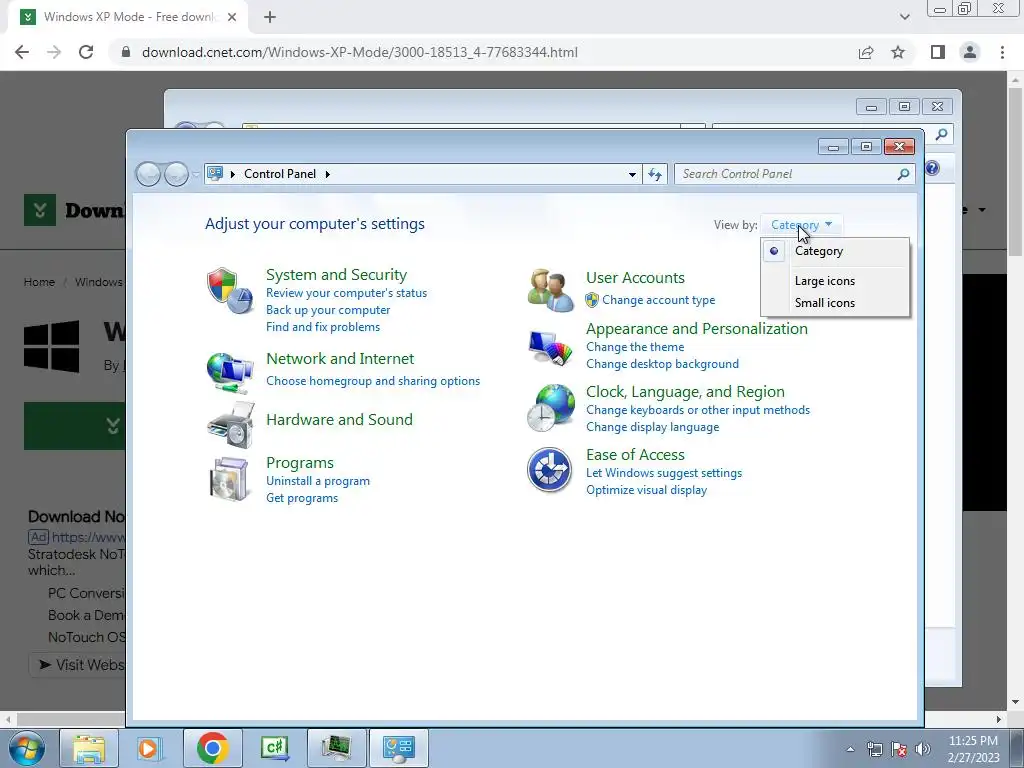Image resolution: width=1024 pixels, height=768 pixels.
Task: Open the Windows Start orb
Action: tap(26, 748)
